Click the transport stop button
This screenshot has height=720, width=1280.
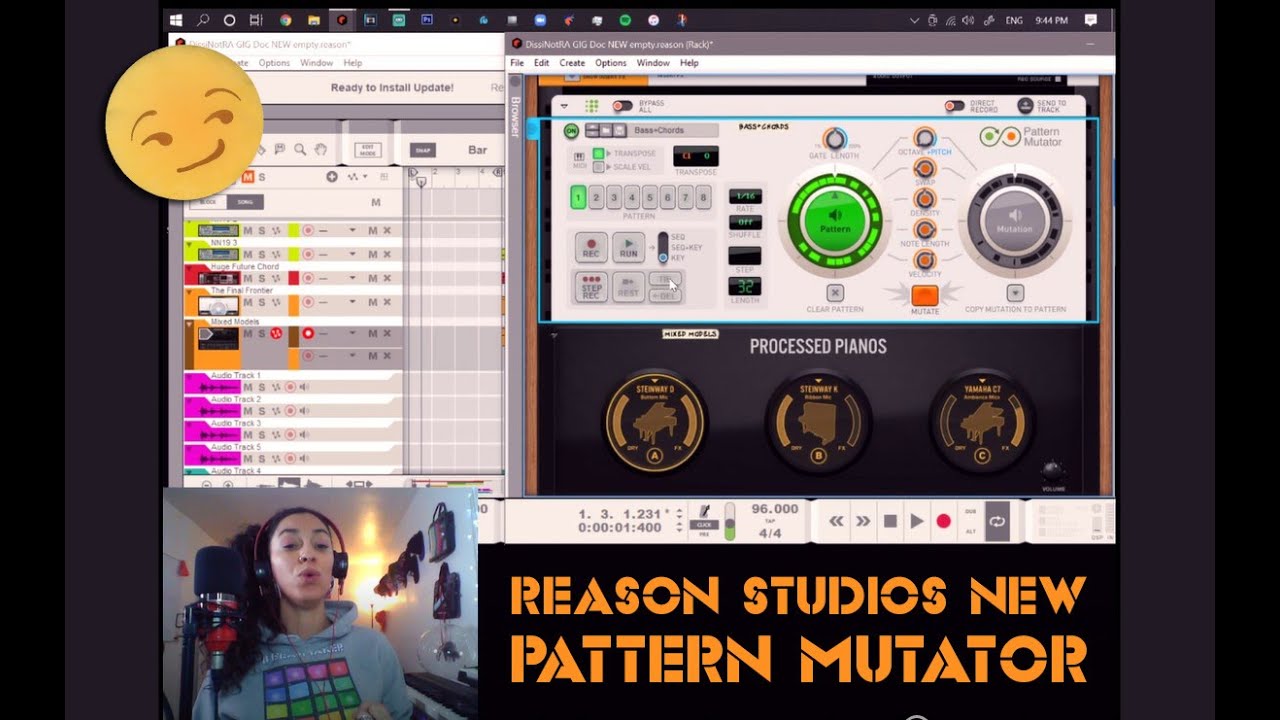click(x=890, y=521)
